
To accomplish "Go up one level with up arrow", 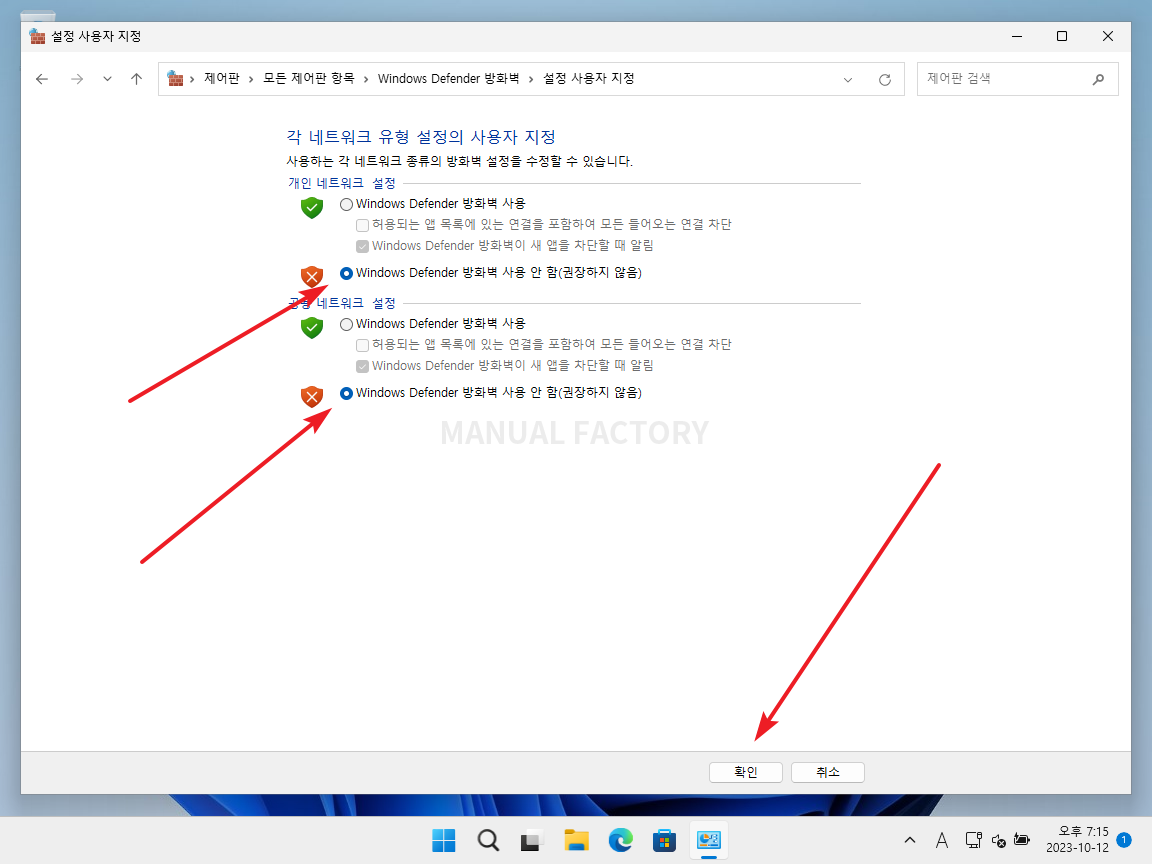I will [x=137, y=79].
